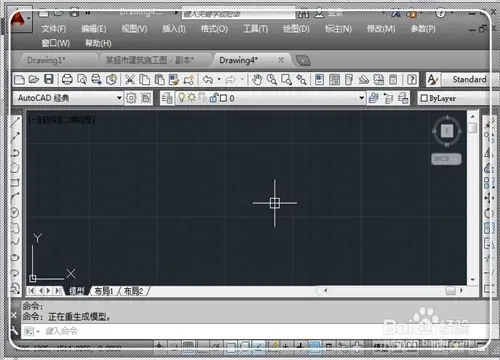Screen dimensions: 500x360
Task: Select the Zoom Window icon
Action: pos(286,80)
